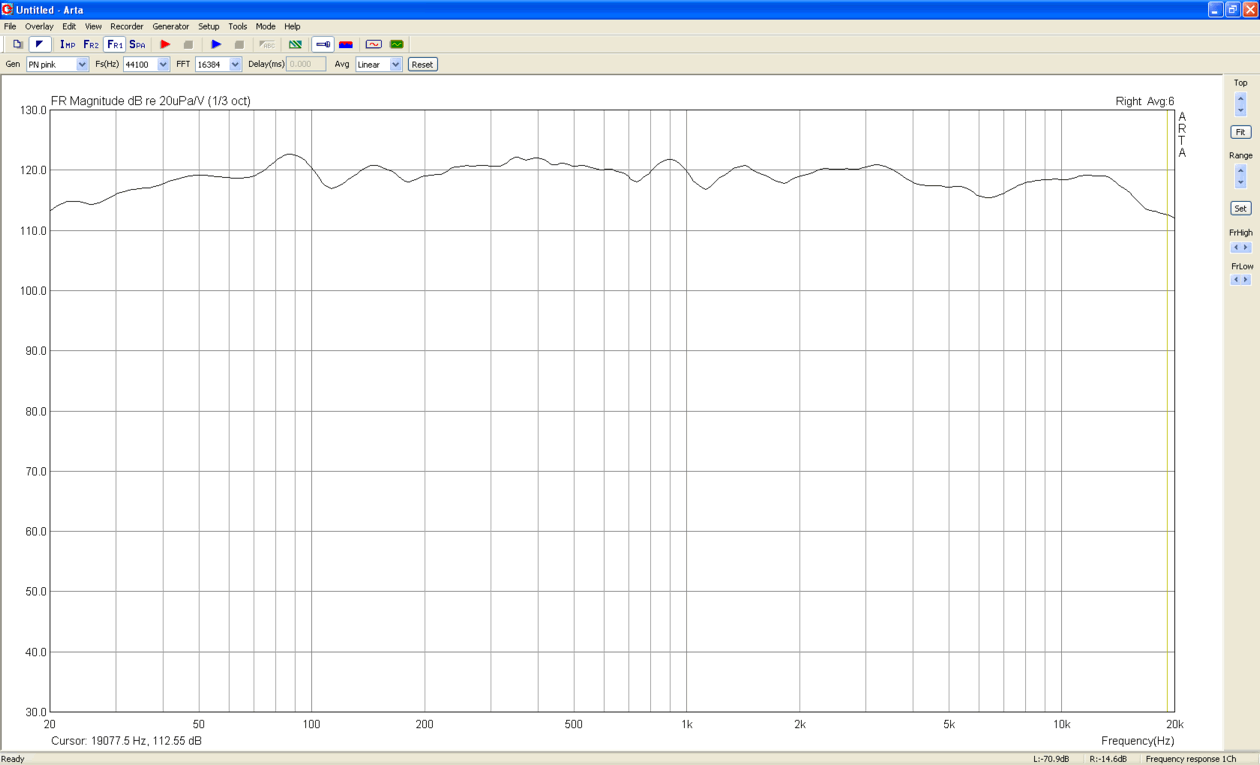Click the Set button
Viewport: 1260px width, 765px height.
pyautogui.click(x=1240, y=209)
